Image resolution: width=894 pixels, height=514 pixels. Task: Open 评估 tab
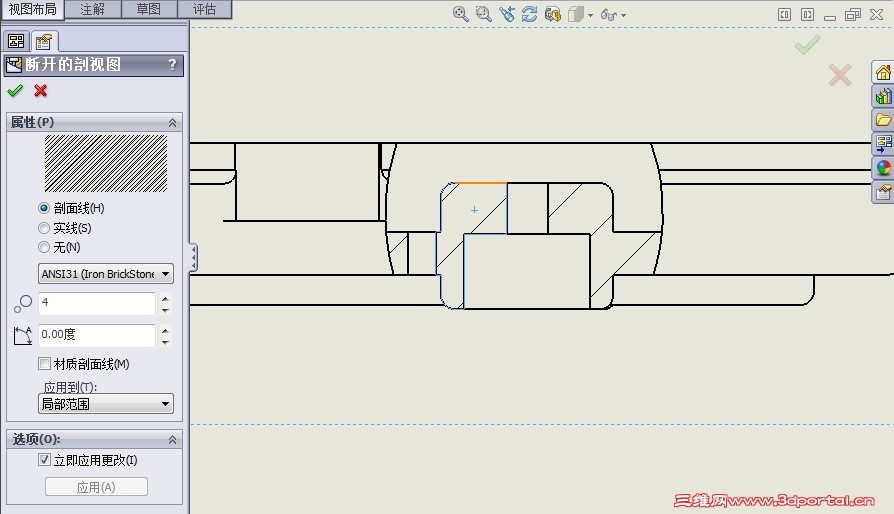click(204, 9)
